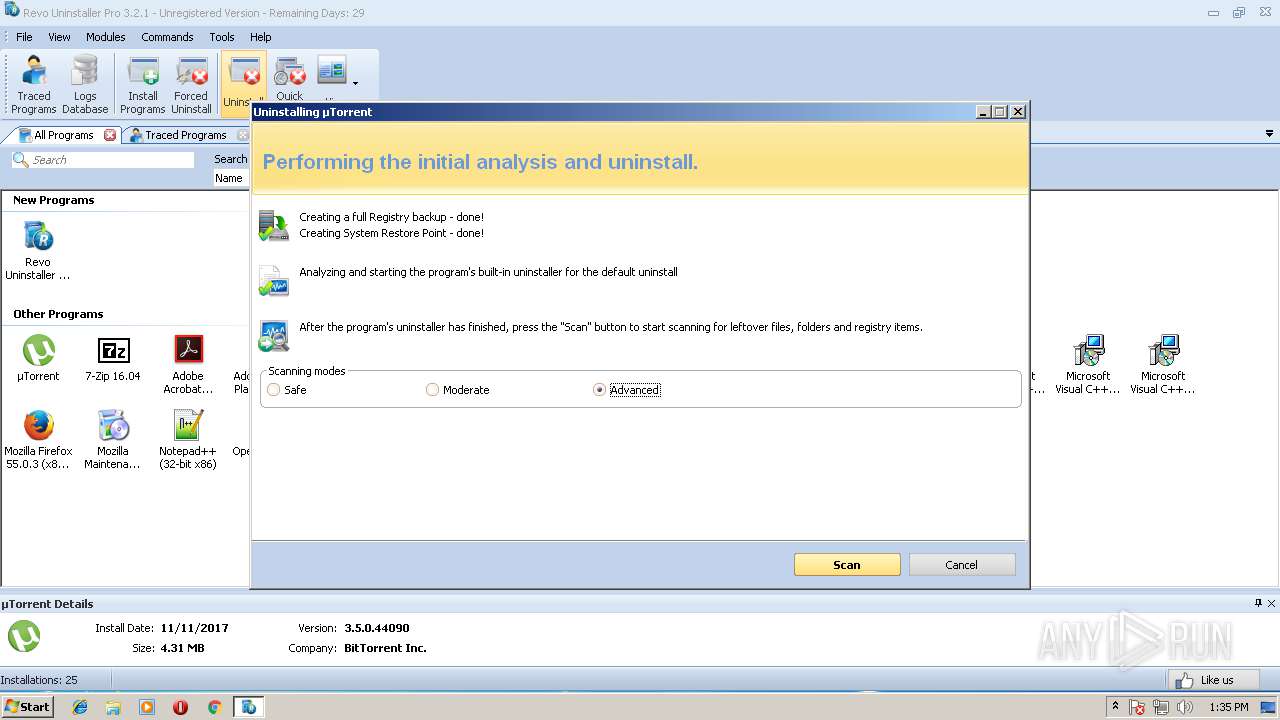This screenshot has width=1280, height=720.
Task: Close the µTorrent Details panel
Action: pos(1272,603)
